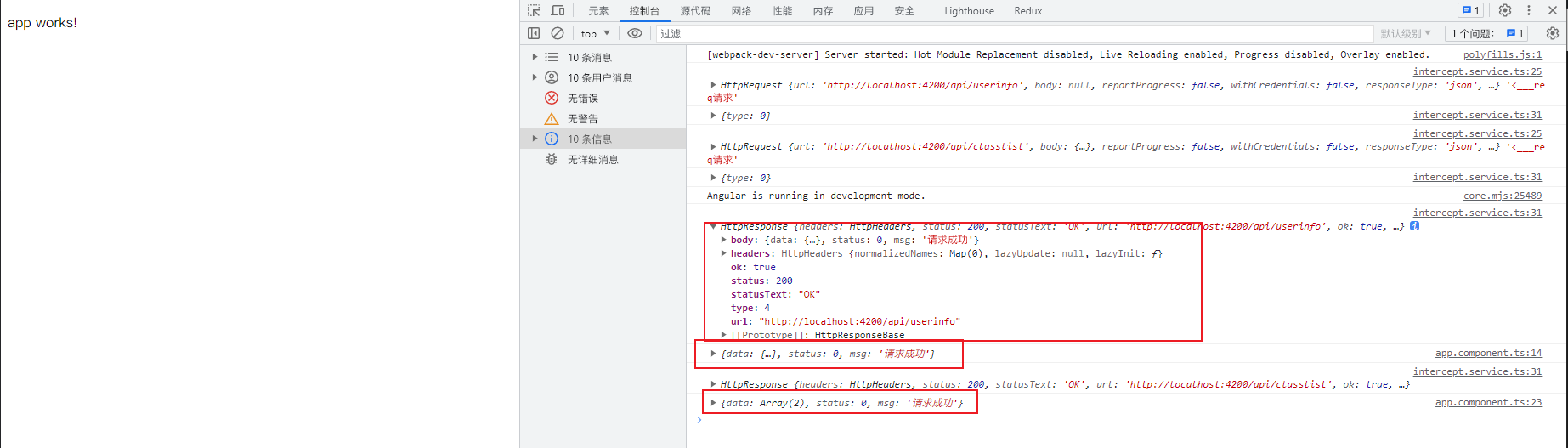Open console settings gear next to issues

pyautogui.click(x=1553, y=33)
